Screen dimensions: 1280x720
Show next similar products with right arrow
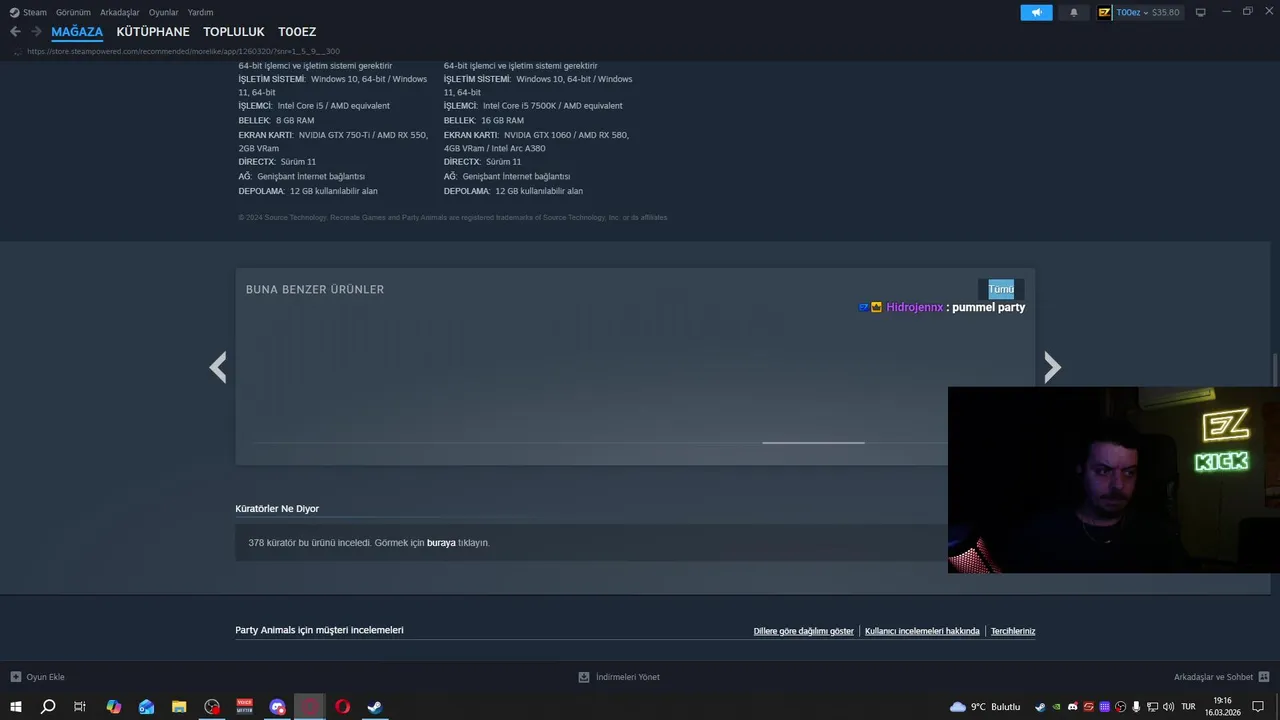(1052, 367)
